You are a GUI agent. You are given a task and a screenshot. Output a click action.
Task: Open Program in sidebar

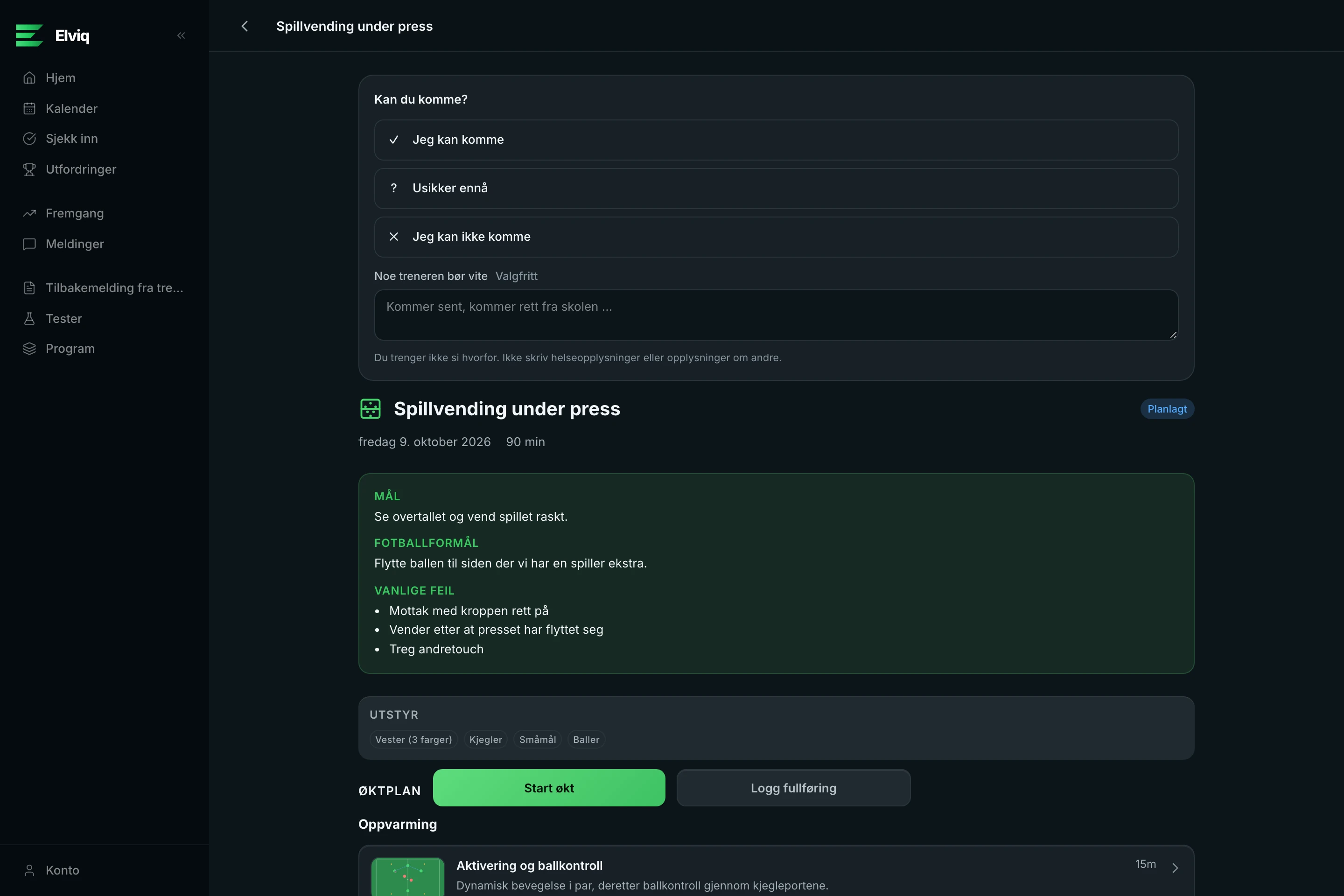105,349
